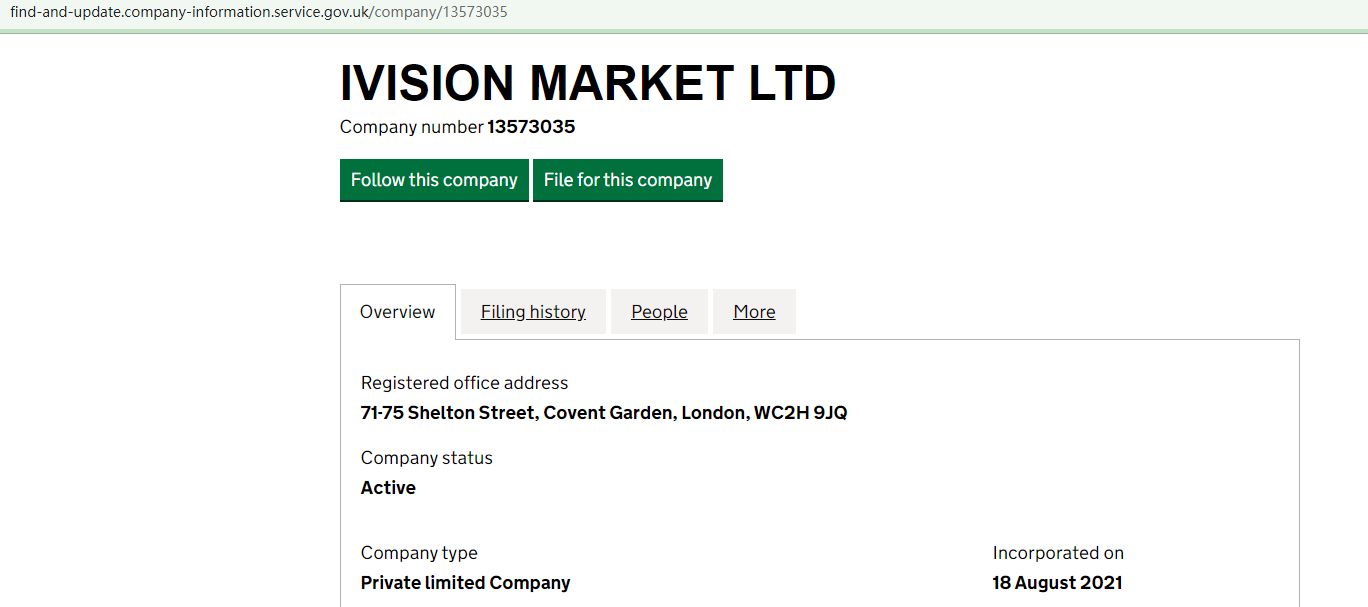Click the Active status value

pyautogui.click(x=388, y=488)
